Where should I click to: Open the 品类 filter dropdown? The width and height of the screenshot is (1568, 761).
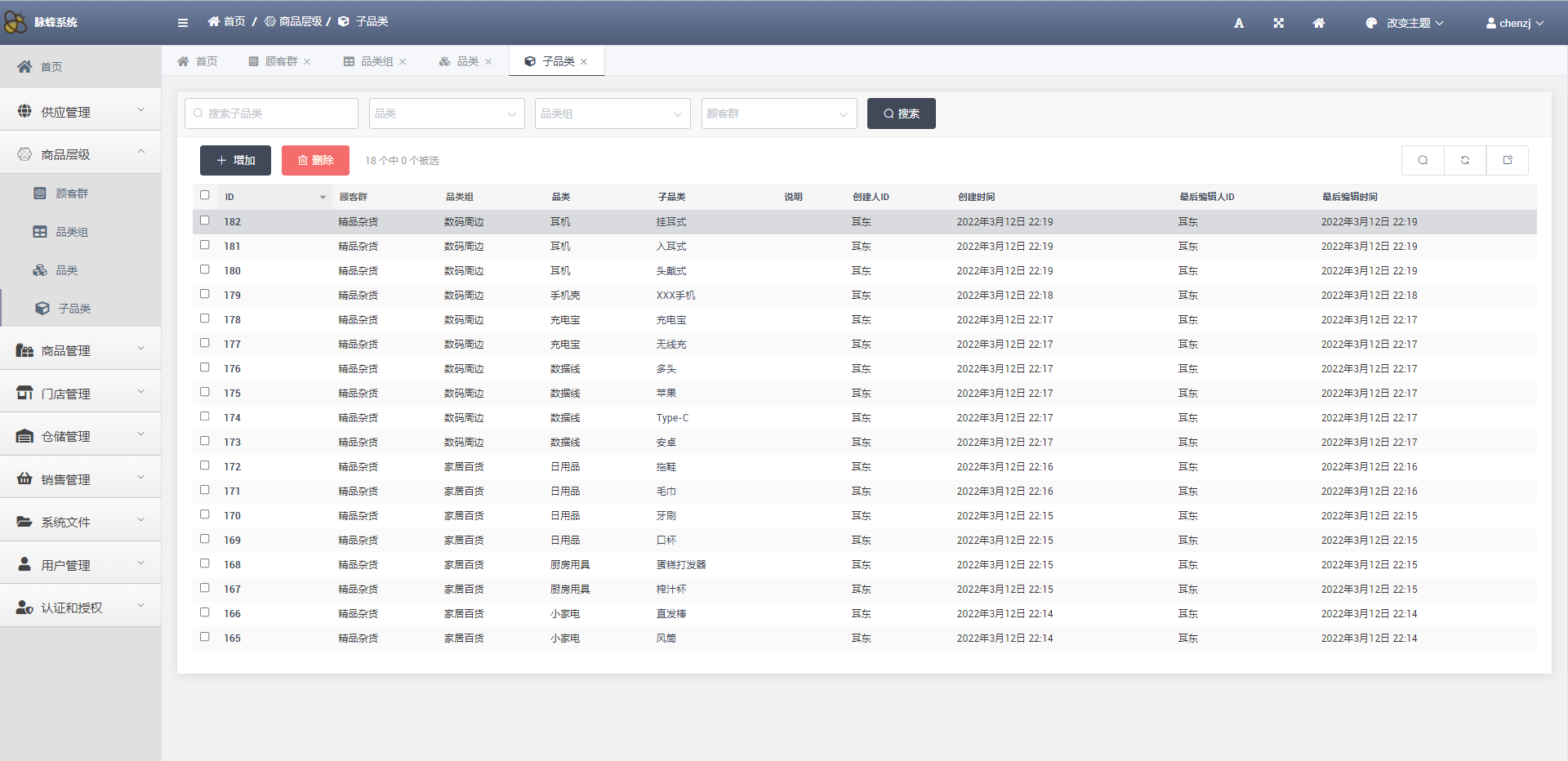(x=446, y=114)
